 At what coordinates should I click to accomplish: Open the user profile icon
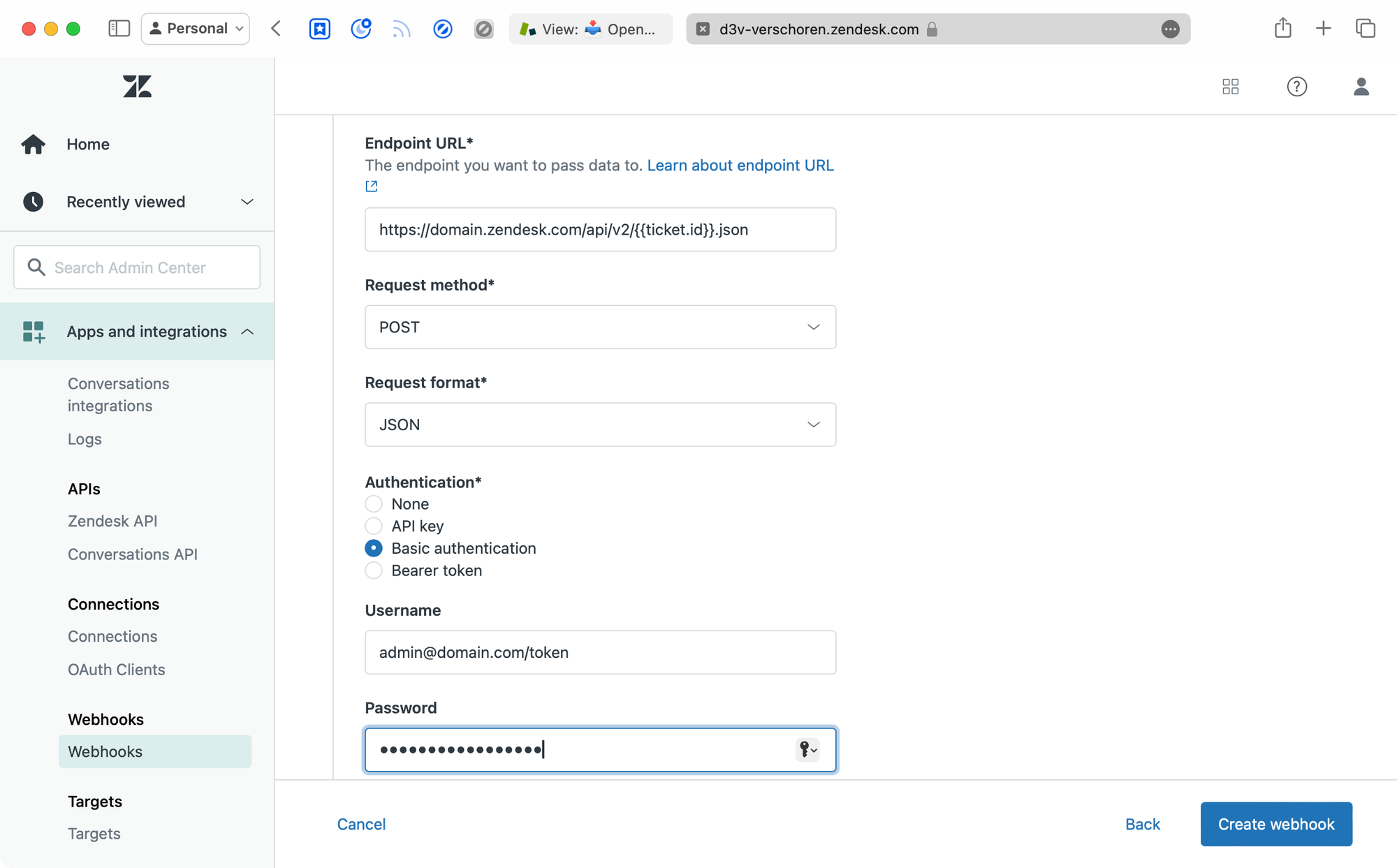[1361, 87]
